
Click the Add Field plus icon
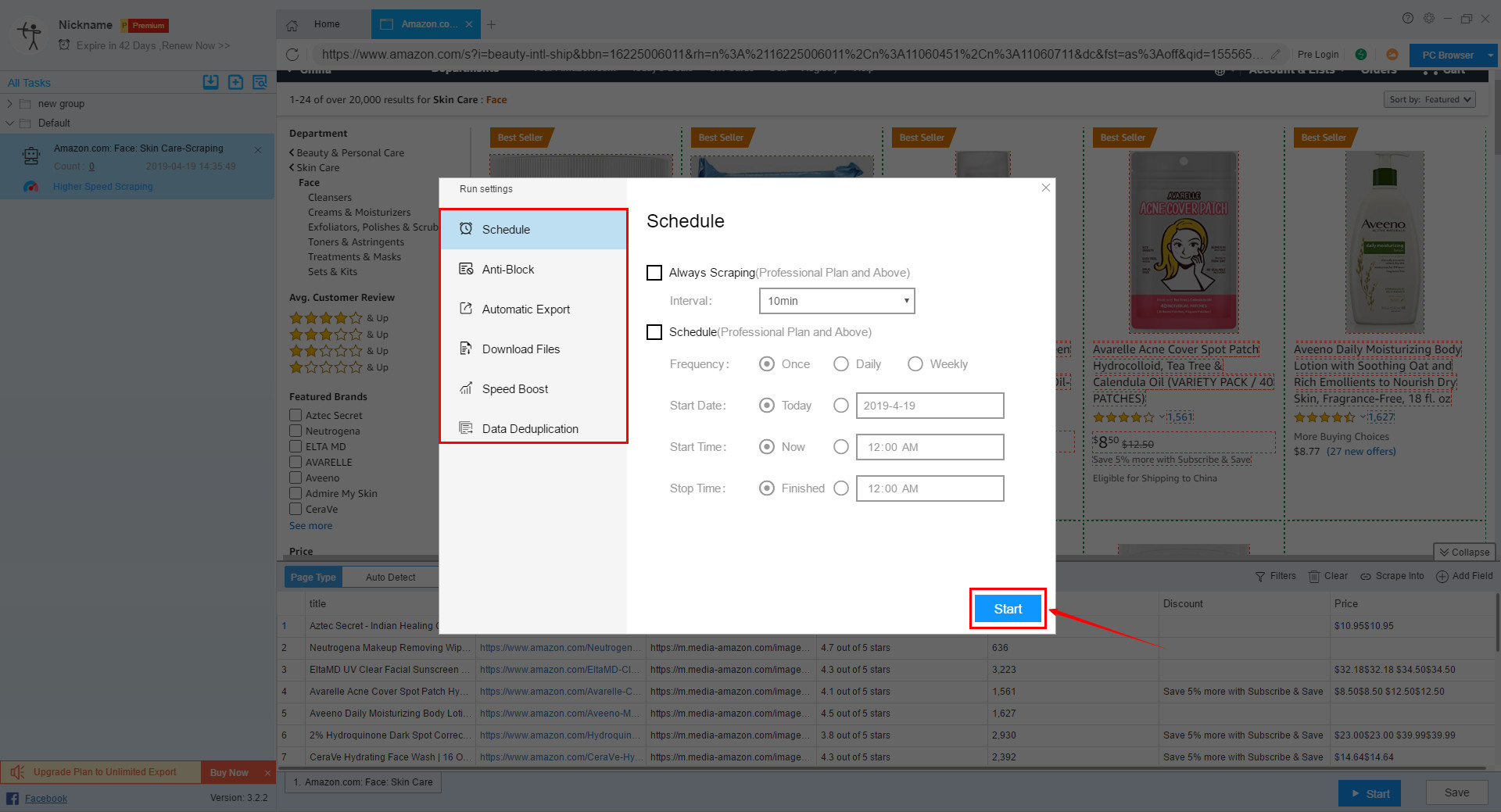(x=1442, y=576)
